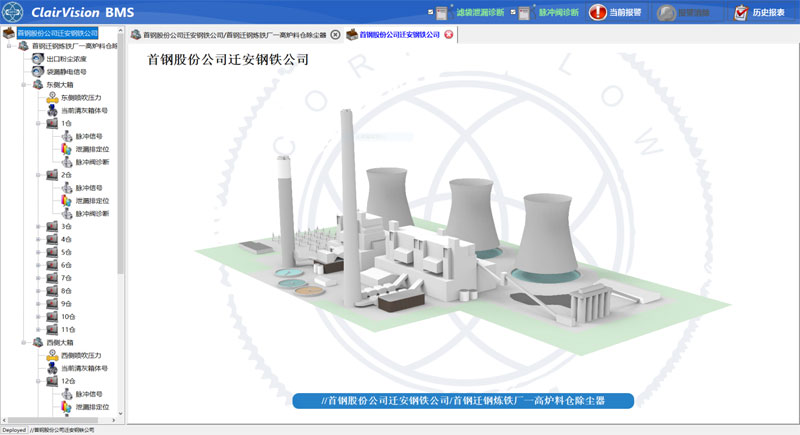This screenshot has height=435, width=800.
Task: Open the 历史报表 report icon
Action: click(740, 13)
